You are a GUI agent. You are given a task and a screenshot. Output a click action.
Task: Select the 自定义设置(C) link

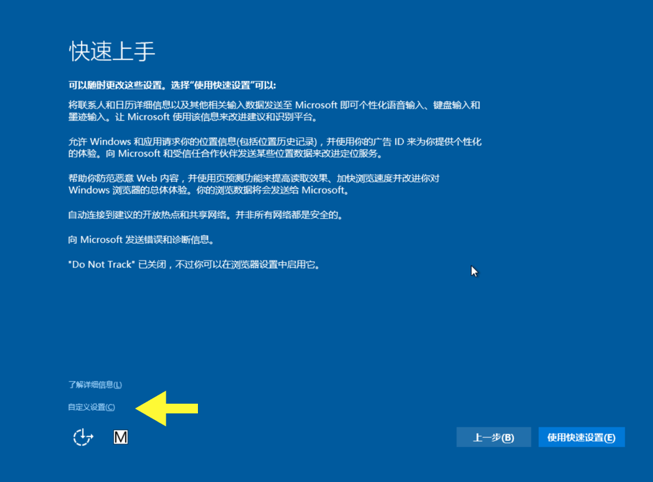pyautogui.click(x=91, y=407)
